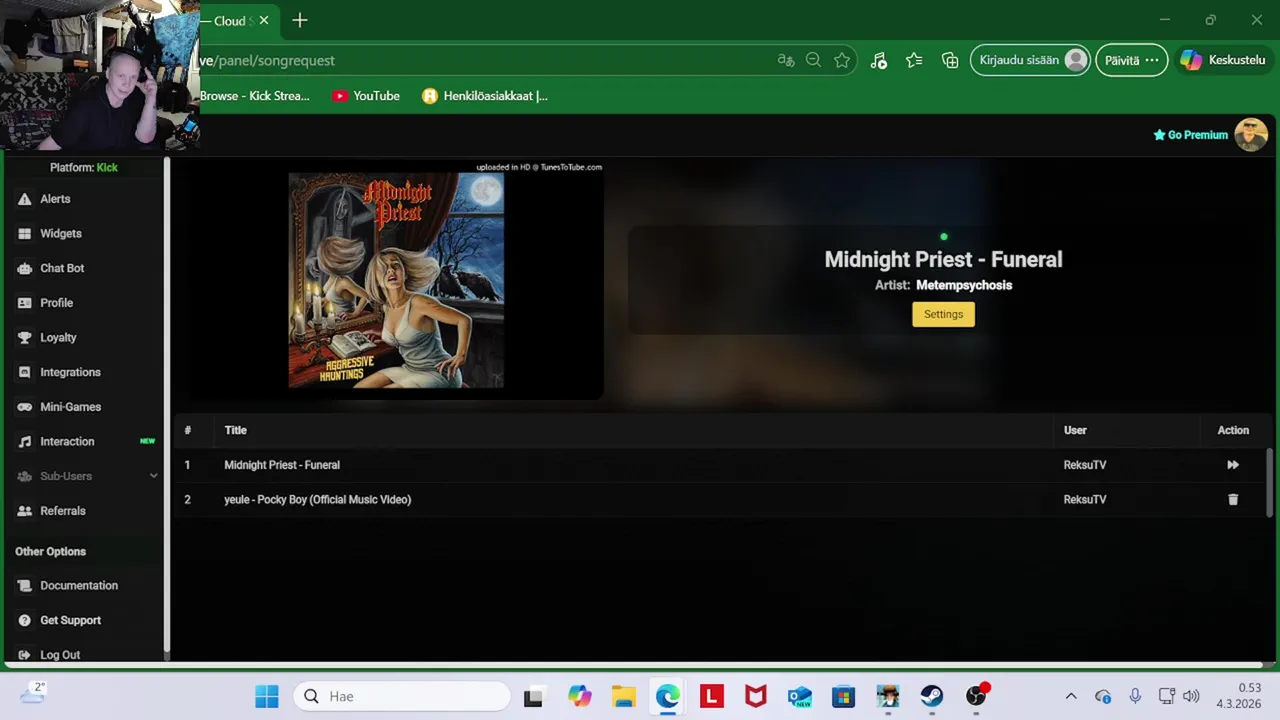
Task: Click the taskbar search box Hae
Action: tap(402, 696)
